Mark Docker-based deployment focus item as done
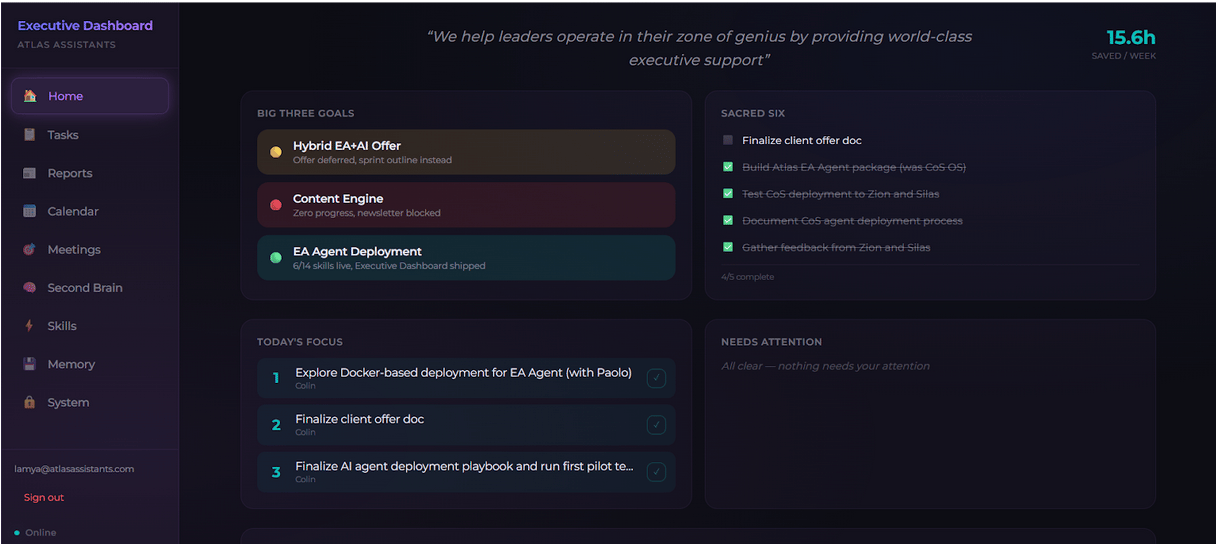The width and height of the screenshot is (1216, 544). [656, 378]
